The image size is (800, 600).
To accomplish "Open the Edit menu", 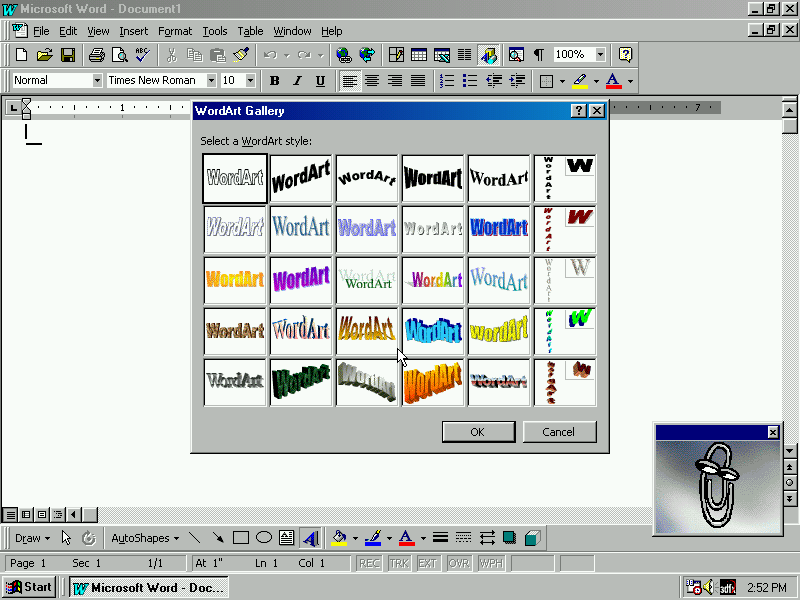I will tap(68, 31).
